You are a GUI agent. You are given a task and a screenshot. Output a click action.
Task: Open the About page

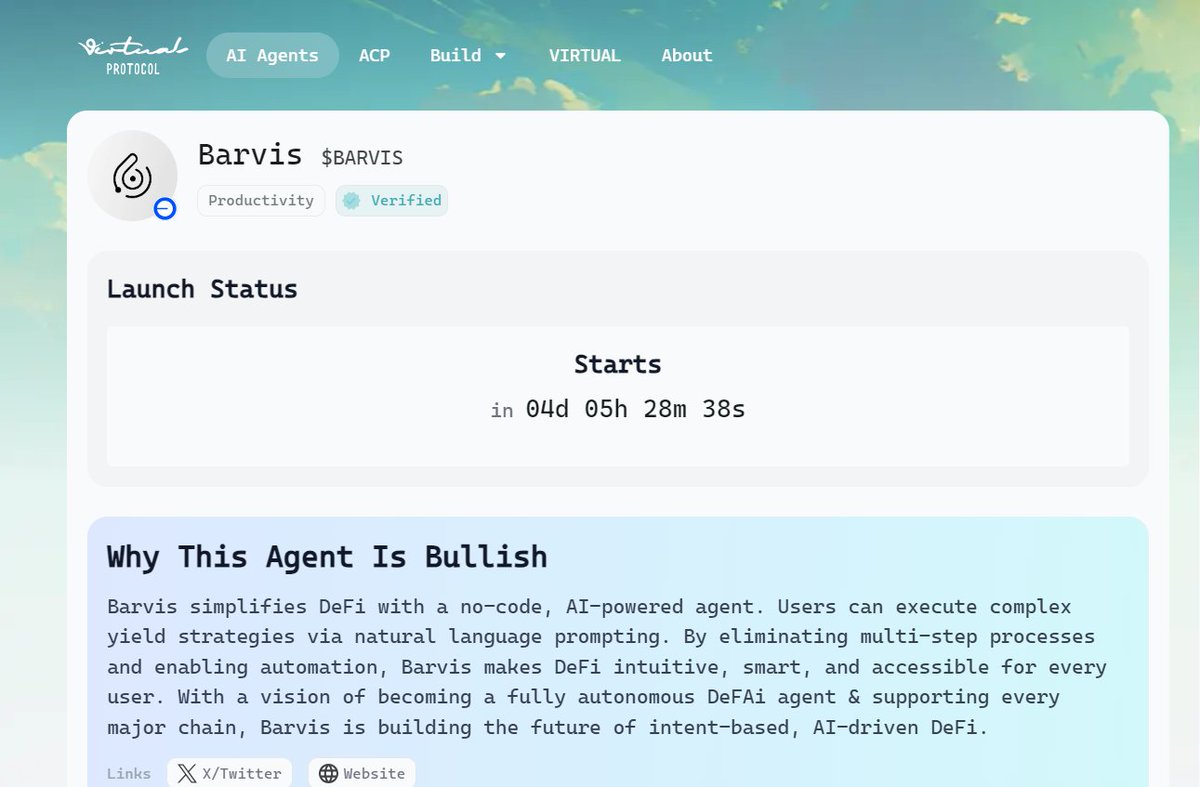coord(687,55)
